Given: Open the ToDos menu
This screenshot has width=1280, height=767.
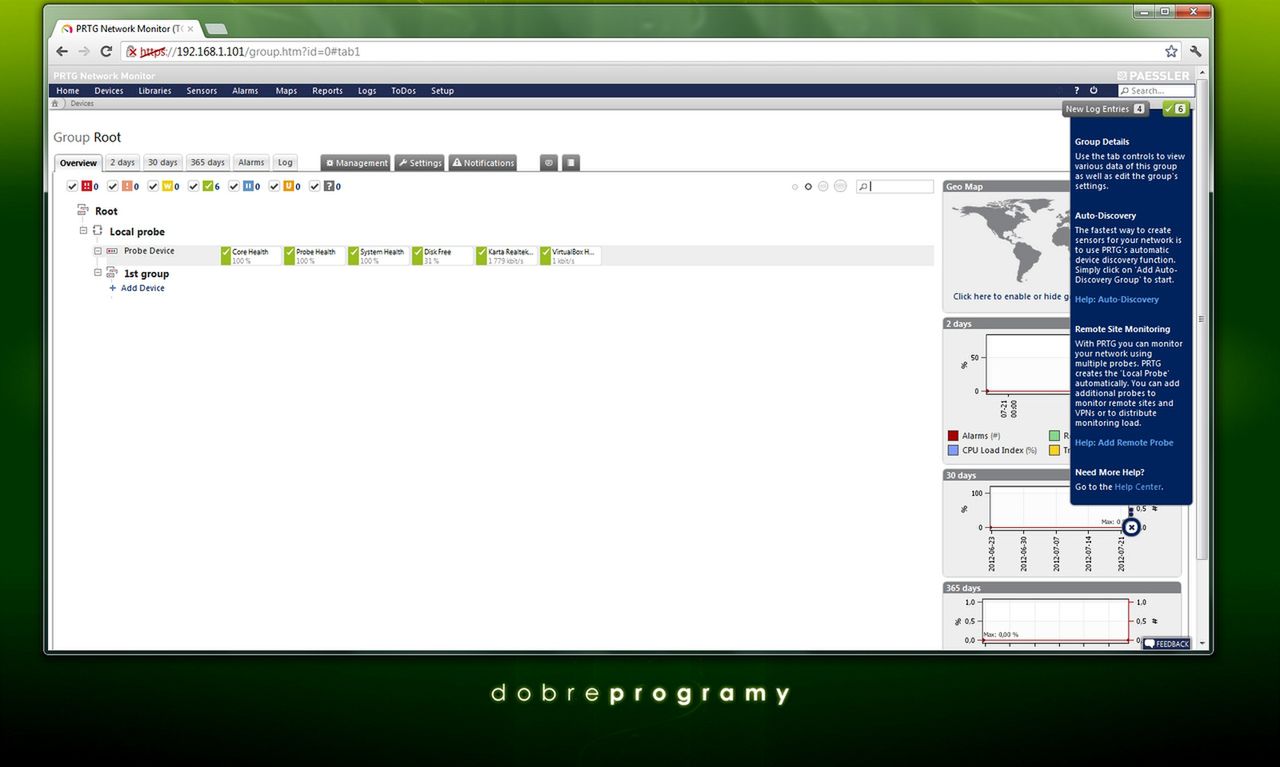Looking at the screenshot, I should coord(403,91).
